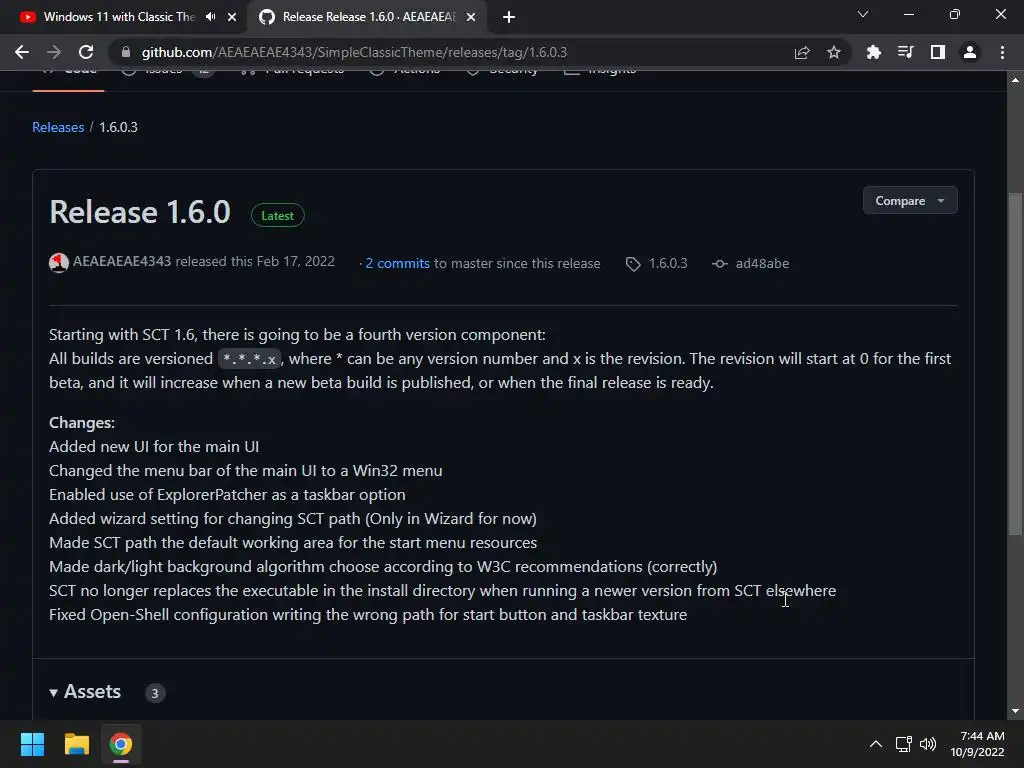This screenshot has width=1024, height=768.
Task: Open commit ad48abe
Action: (762, 263)
